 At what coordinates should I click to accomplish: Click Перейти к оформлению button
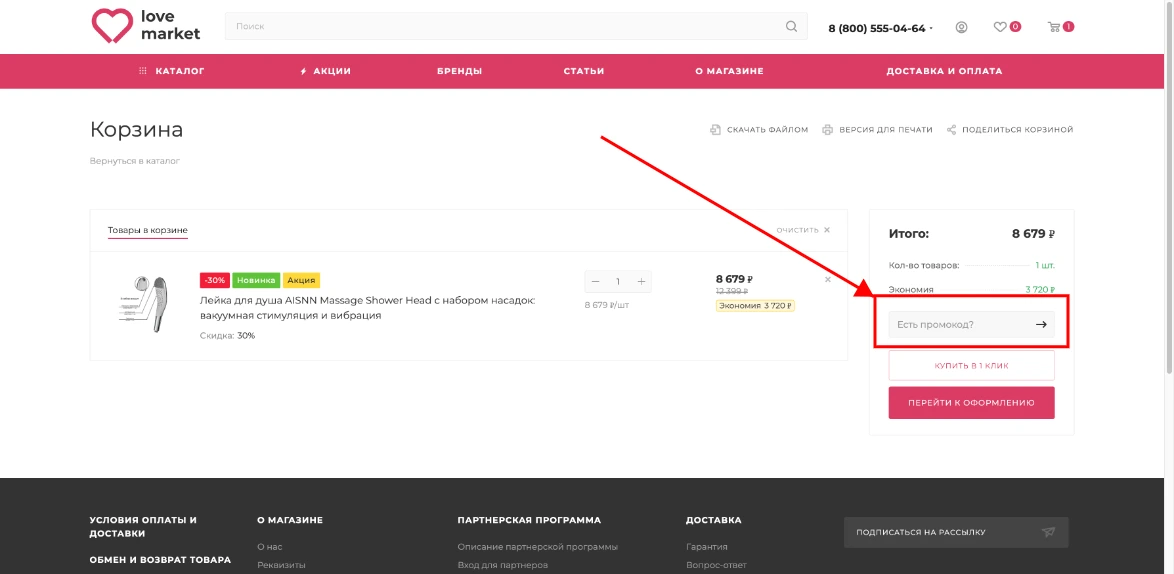tap(971, 403)
